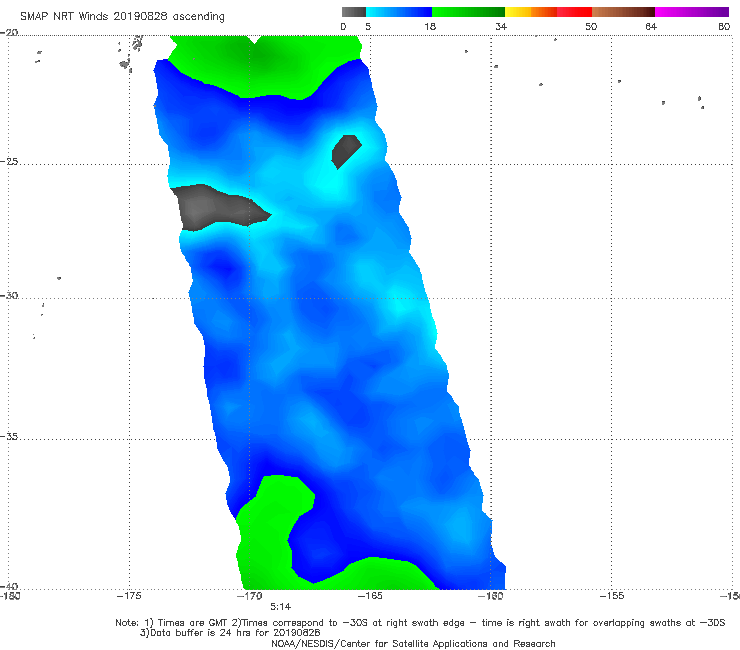Pick the blue segment of the wind color bar
The height and width of the screenshot is (650, 740).
pyautogui.click(x=399, y=12)
